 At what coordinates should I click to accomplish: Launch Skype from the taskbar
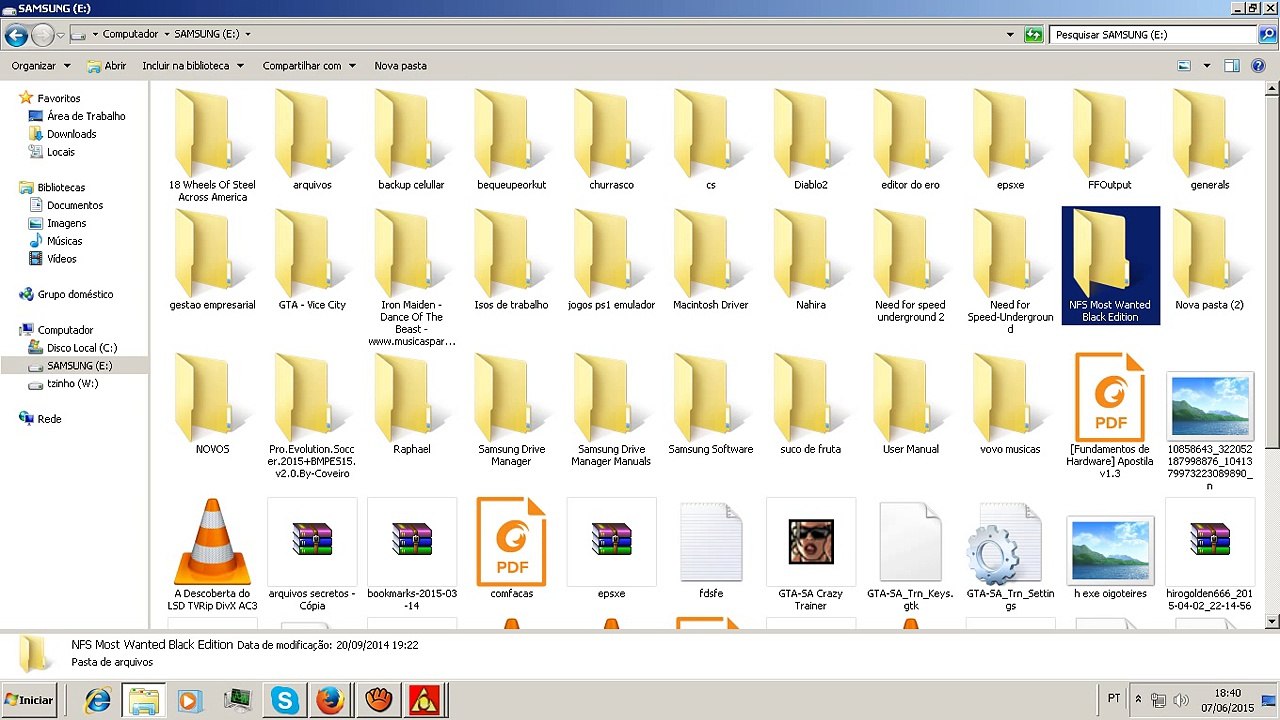[x=285, y=701]
